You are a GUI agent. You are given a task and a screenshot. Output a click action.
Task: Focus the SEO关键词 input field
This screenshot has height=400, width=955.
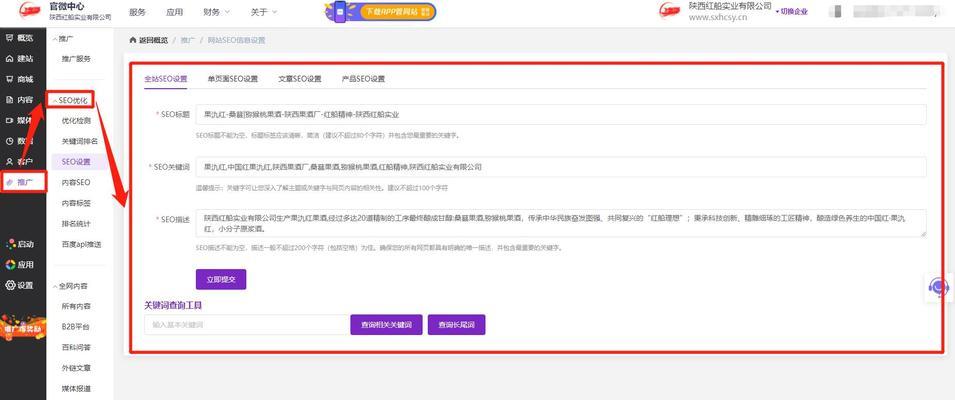tap(561, 167)
